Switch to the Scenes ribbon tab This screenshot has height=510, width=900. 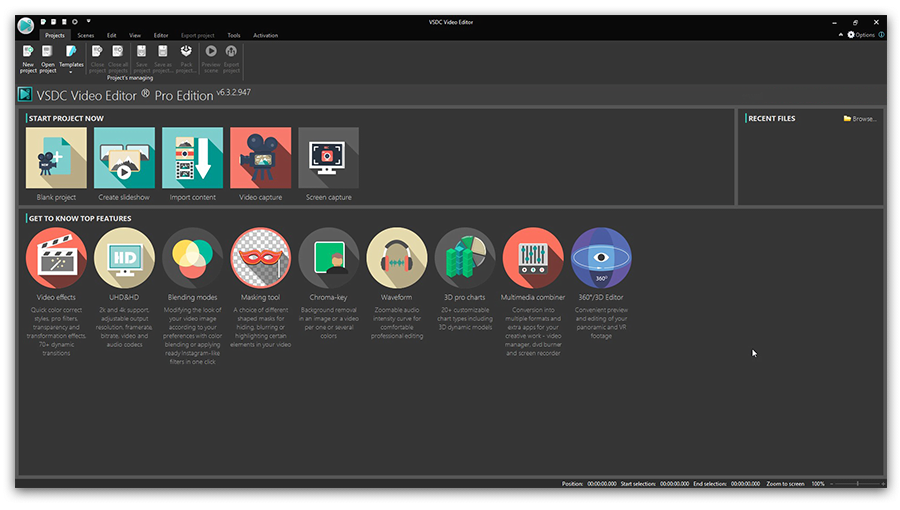point(86,35)
